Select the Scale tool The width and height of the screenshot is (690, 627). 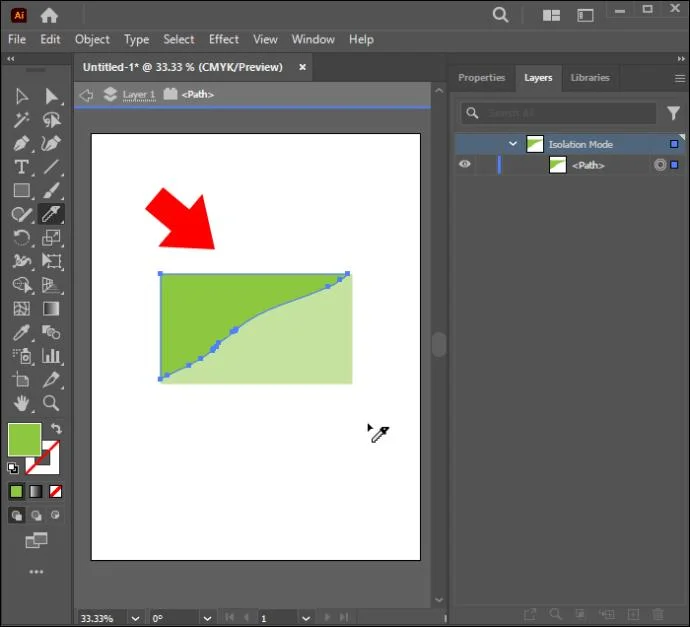(51, 238)
